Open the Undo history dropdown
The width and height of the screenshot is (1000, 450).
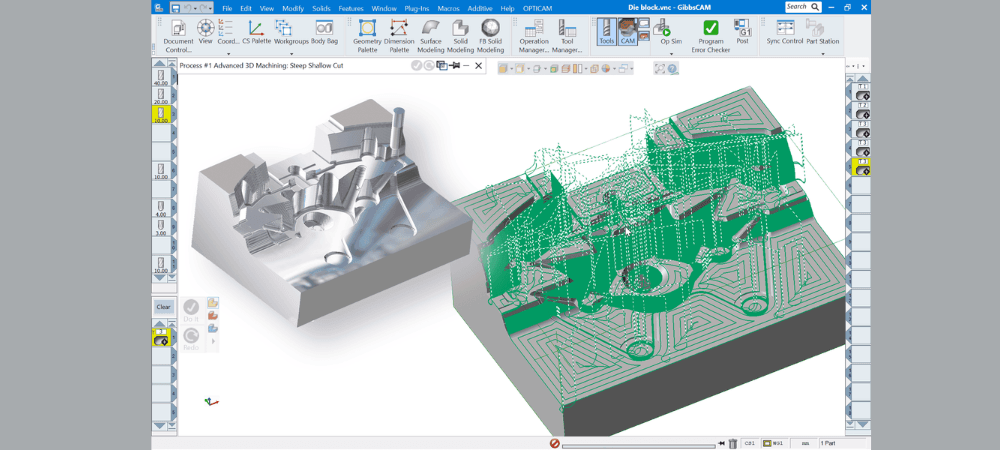point(195,8)
